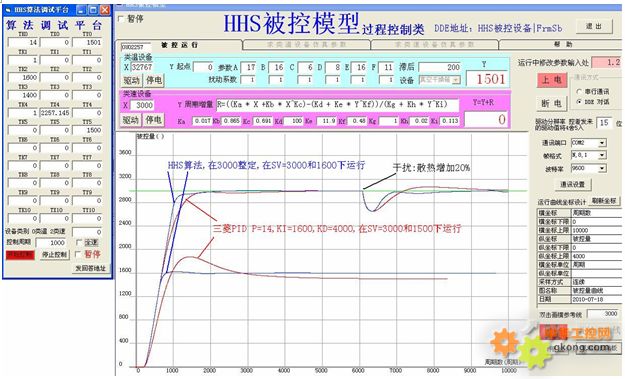Click the 滞后 field containing 200
The width and height of the screenshot is (625, 379).
[x=439, y=67]
